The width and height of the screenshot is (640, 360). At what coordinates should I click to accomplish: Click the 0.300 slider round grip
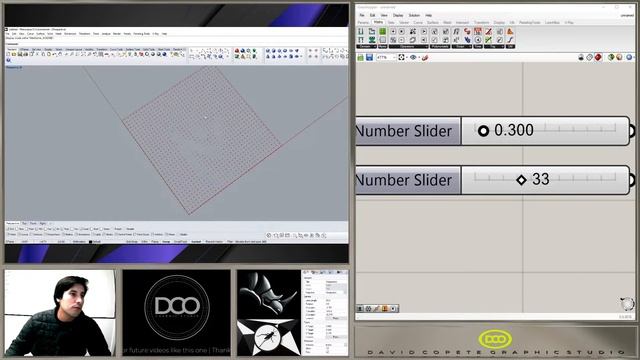tap(483, 131)
